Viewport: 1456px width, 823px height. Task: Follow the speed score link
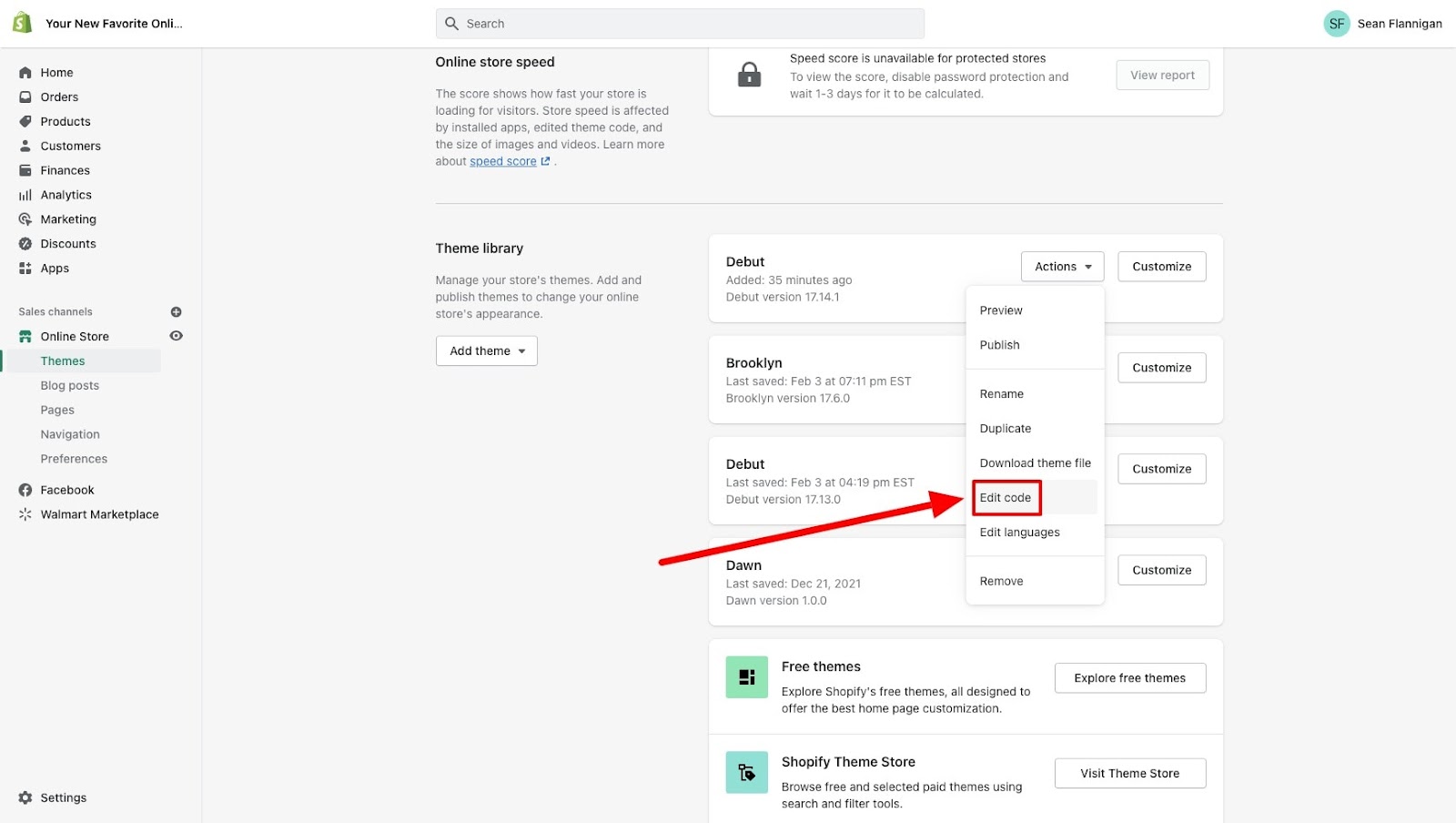click(503, 162)
